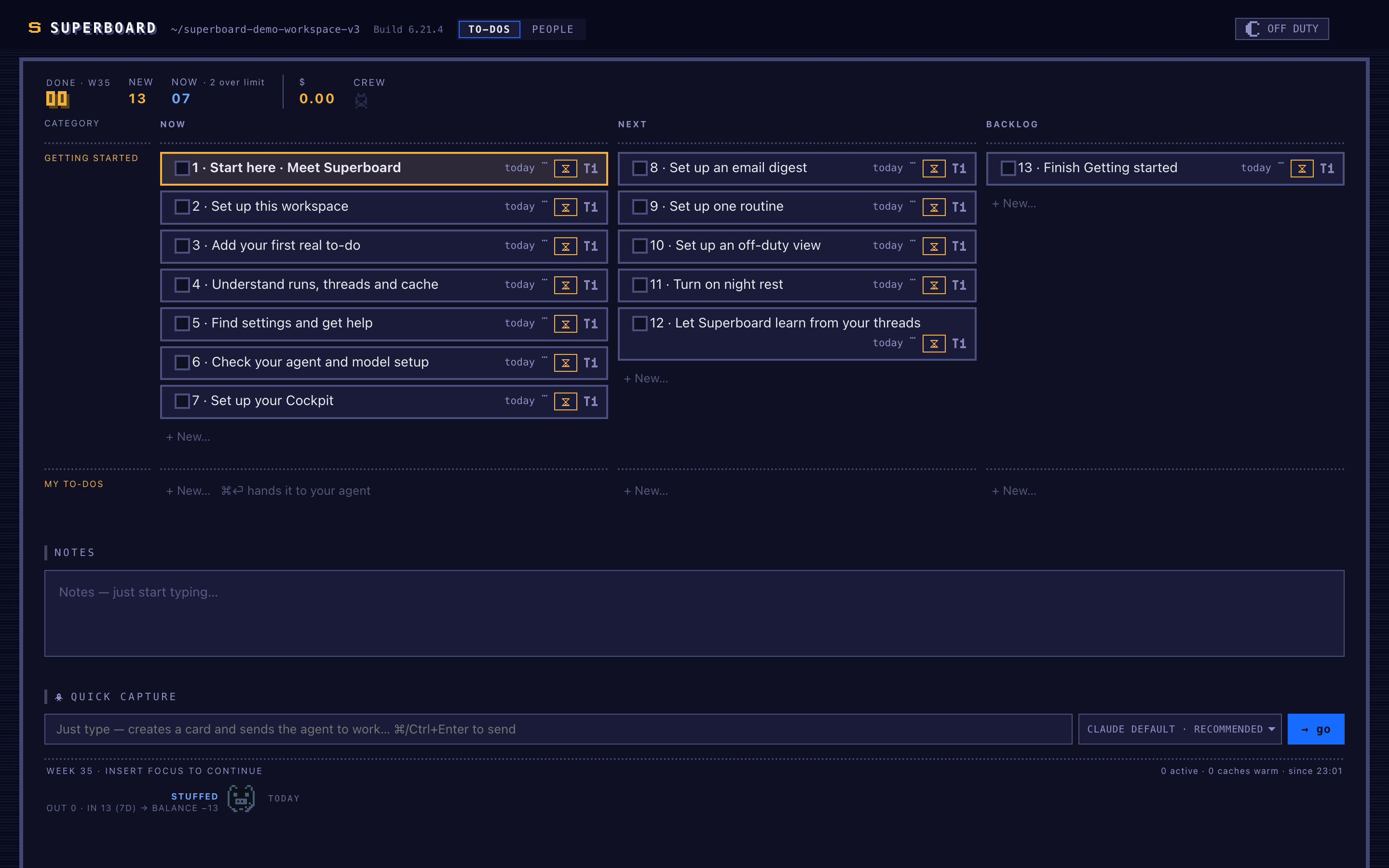The width and height of the screenshot is (1389, 868).
Task: Click hourglass icon on 'Set up your Cockpit'
Action: pos(565,402)
